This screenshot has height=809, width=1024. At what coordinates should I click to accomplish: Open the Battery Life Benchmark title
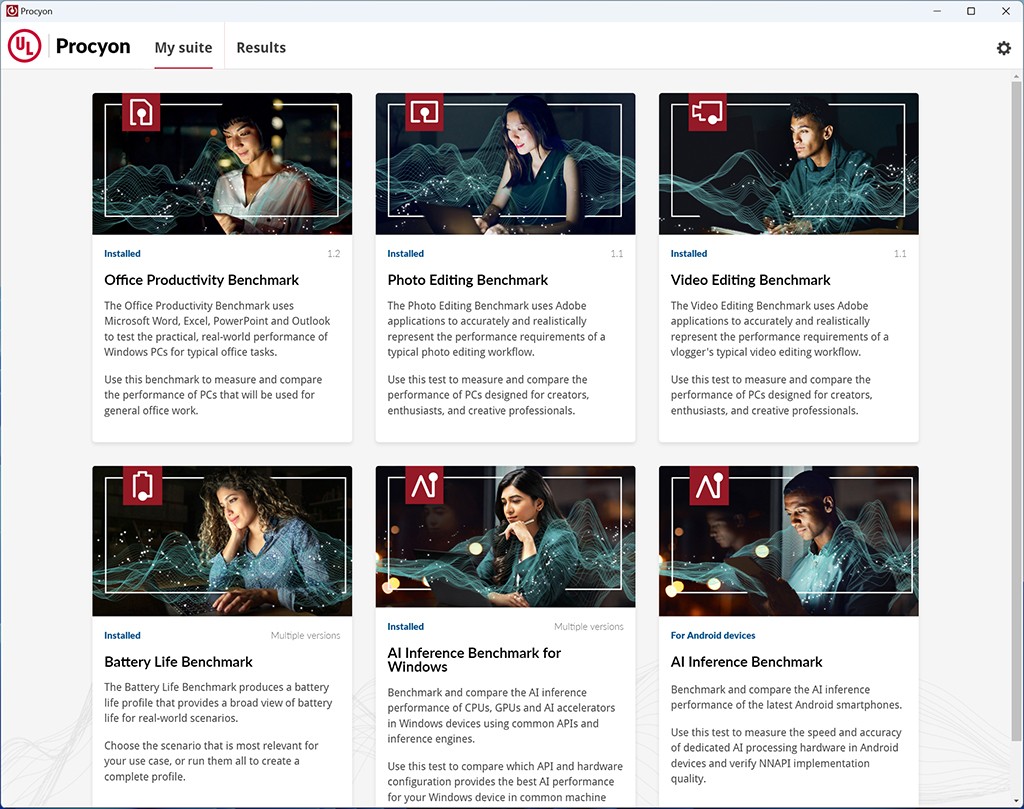178,662
